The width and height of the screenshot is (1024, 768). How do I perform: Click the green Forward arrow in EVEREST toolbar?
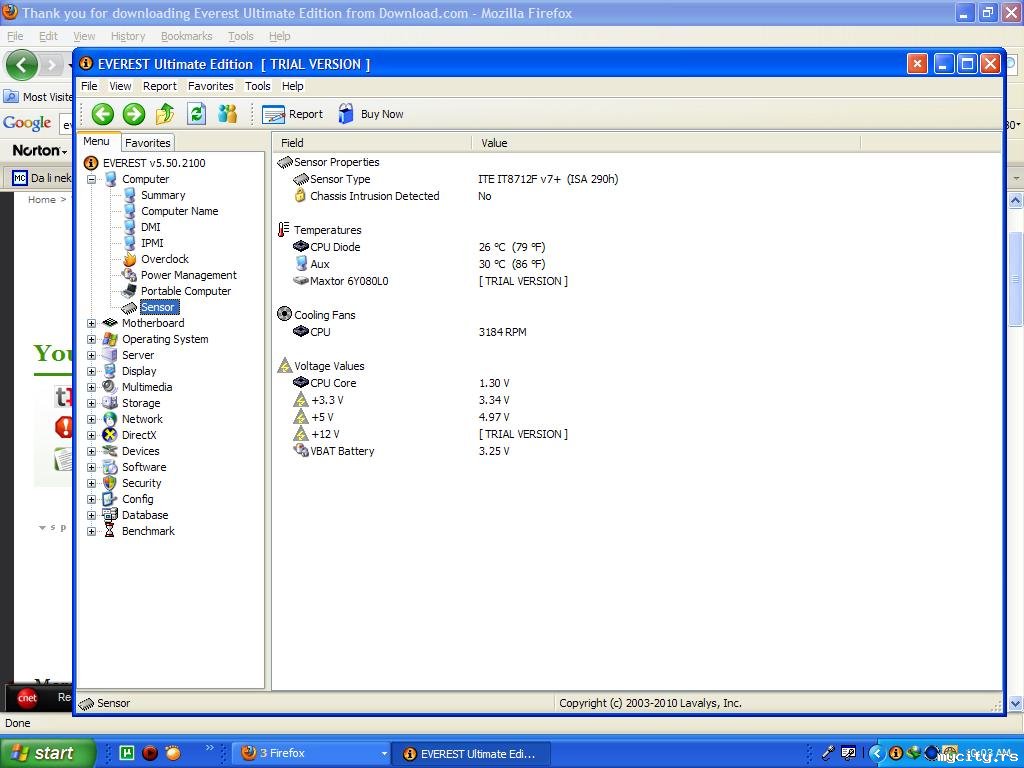[134, 114]
